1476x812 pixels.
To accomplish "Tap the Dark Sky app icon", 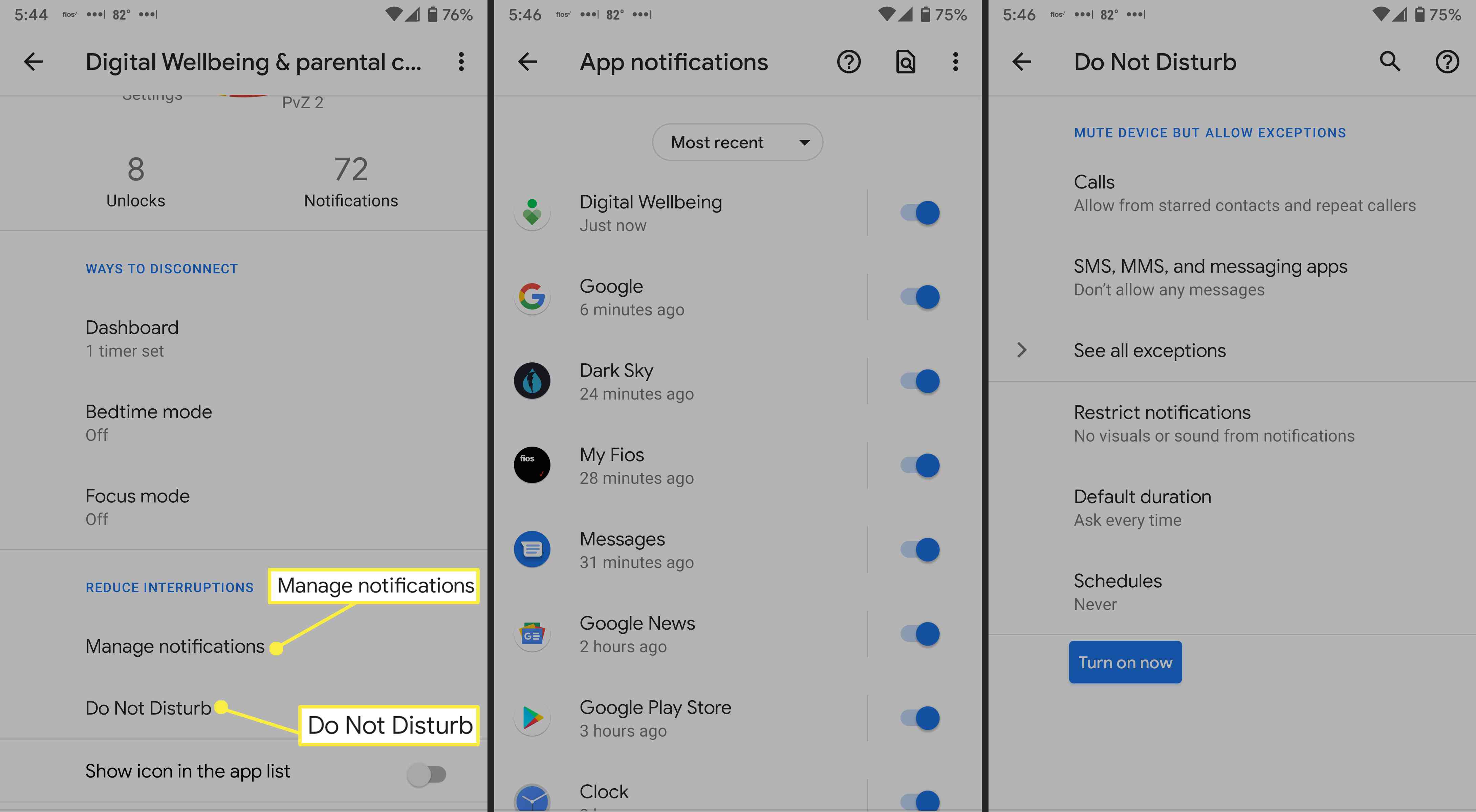I will 532,381.
